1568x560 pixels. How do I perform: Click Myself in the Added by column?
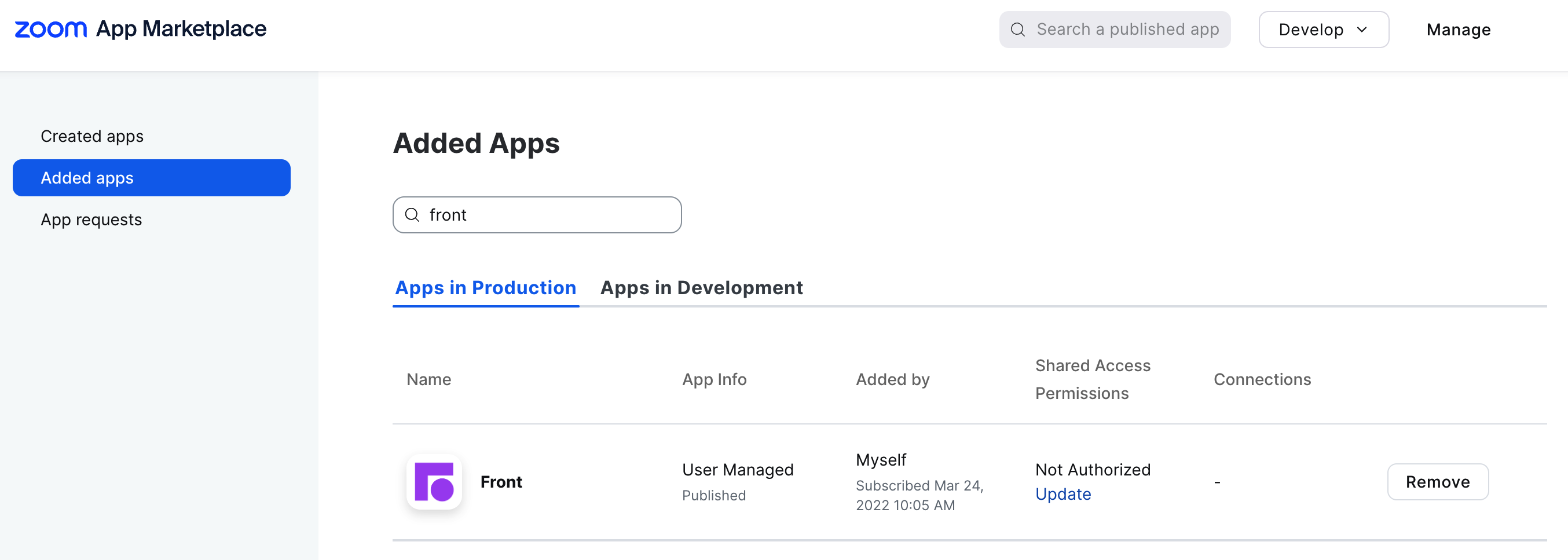(881, 460)
